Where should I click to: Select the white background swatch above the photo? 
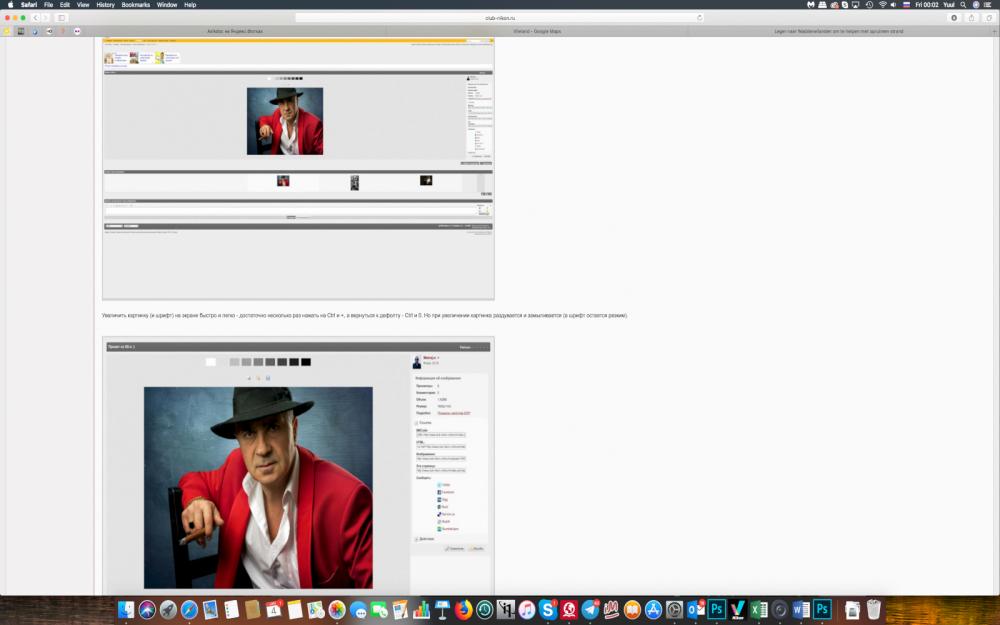coord(210,362)
